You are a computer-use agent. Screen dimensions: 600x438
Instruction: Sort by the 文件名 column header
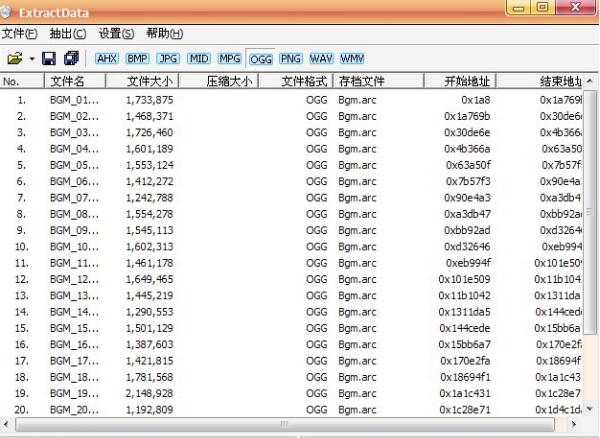click(75, 81)
